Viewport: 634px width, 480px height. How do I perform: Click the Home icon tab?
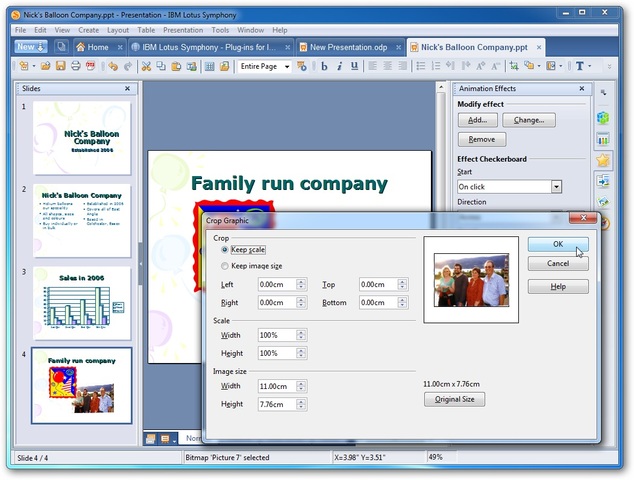pos(90,47)
